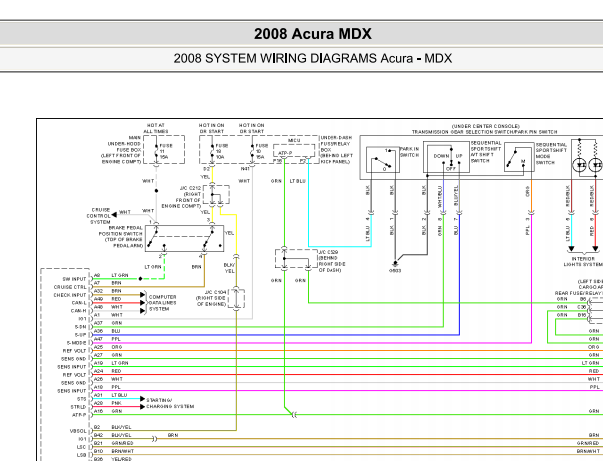Click the '(UNDER CENTER CONSOLE)' location note
This screenshot has width=603, height=461.
(x=486, y=126)
